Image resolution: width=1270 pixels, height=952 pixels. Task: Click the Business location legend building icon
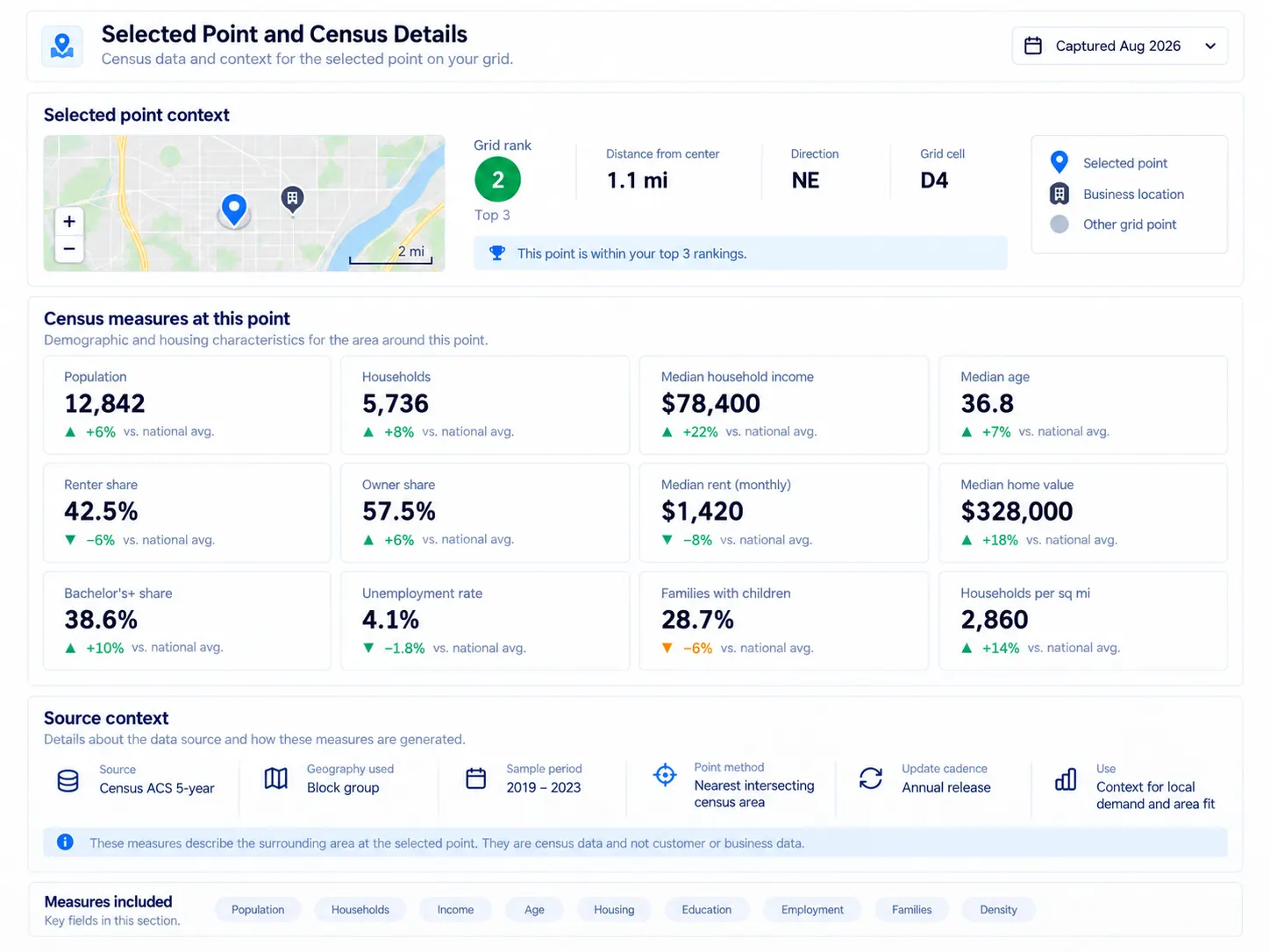coord(1060,194)
